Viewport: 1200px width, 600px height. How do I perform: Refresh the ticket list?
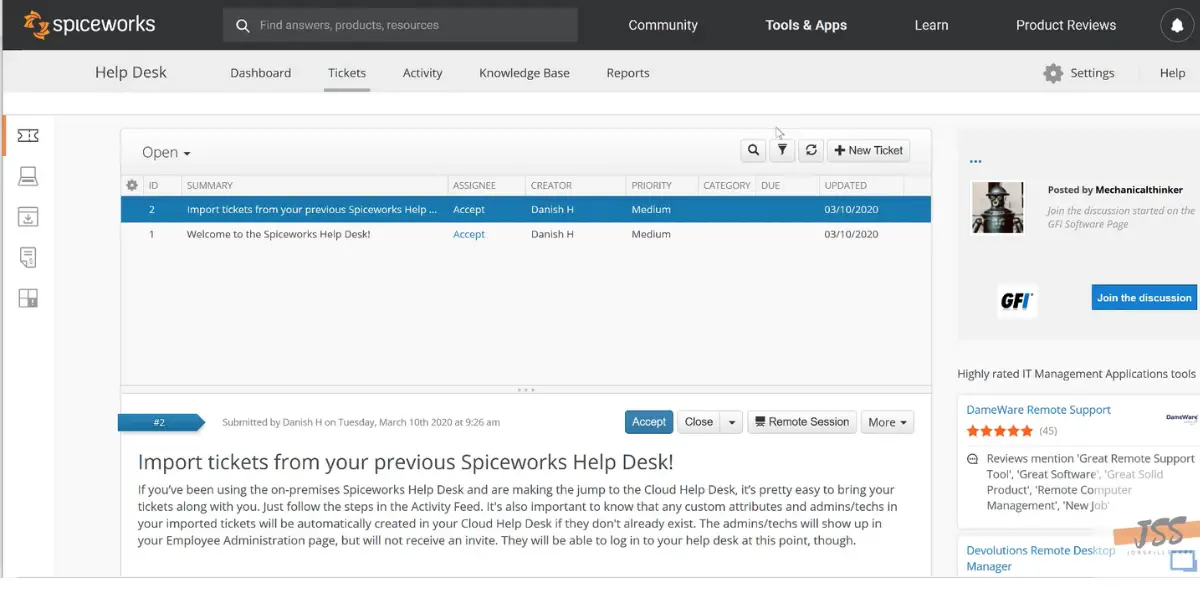pos(811,150)
